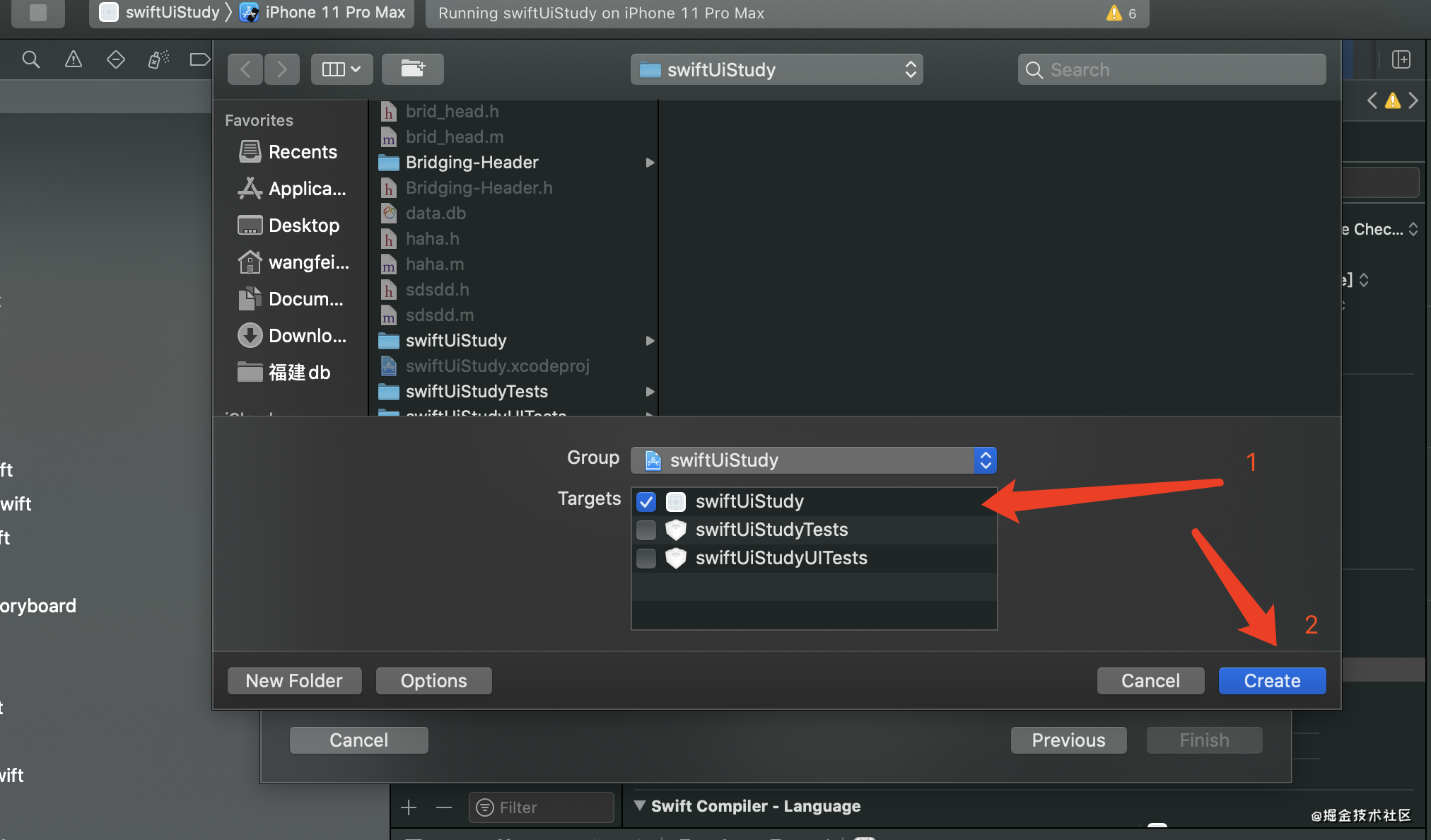Select Recents in Favorites sidebar
The height and width of the screenshot is (840, 1431).
coord(302,152)
